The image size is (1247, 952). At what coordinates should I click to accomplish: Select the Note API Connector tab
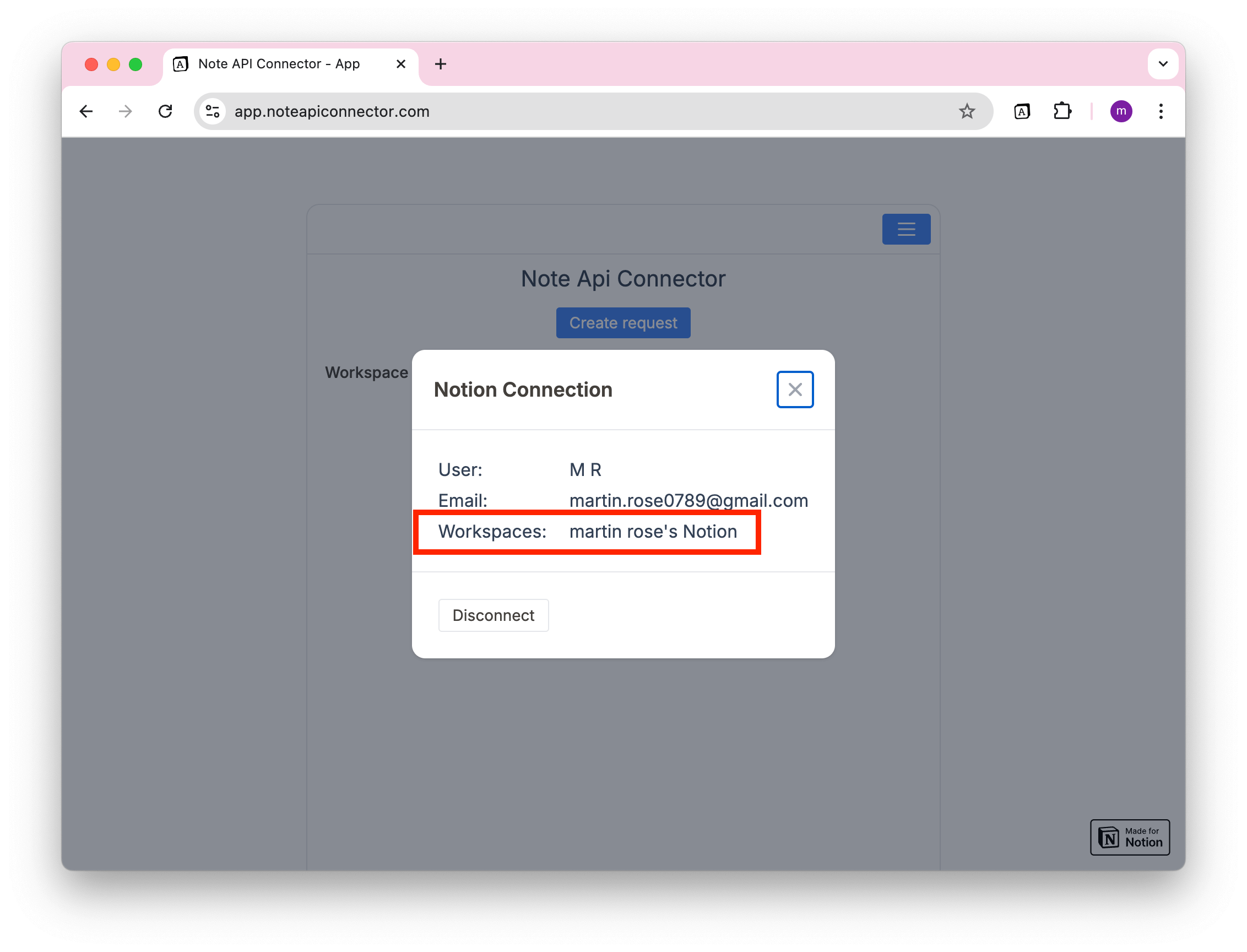[x=278, y=64]
